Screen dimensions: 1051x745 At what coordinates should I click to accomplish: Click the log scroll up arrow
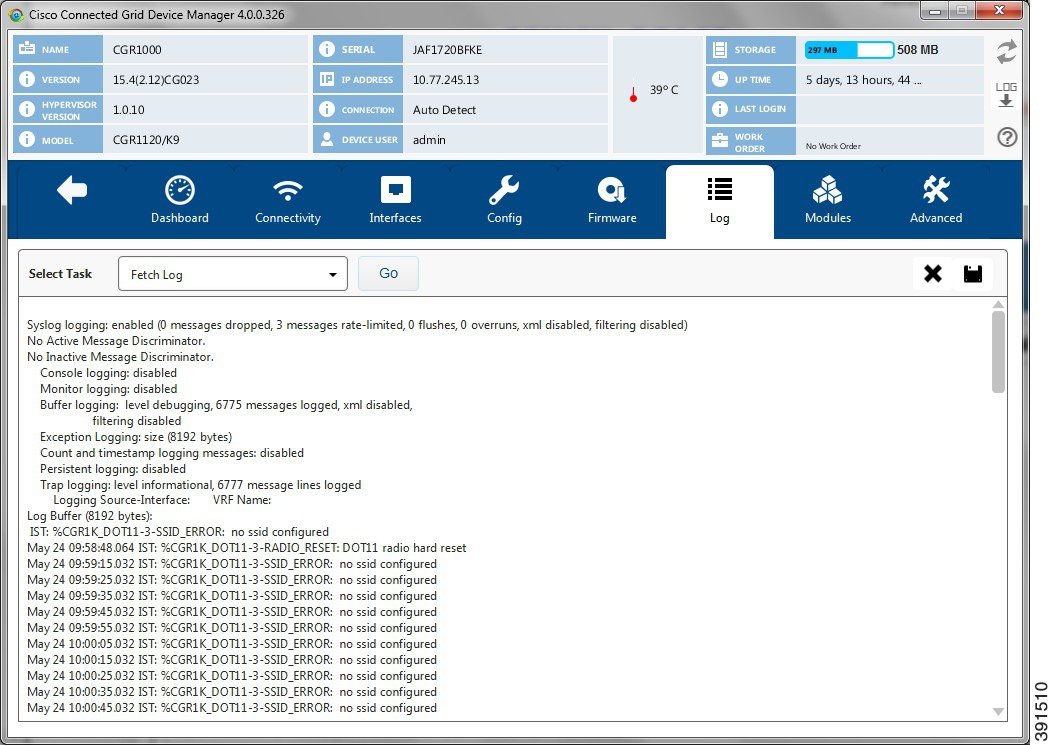[x=998, y=304]
